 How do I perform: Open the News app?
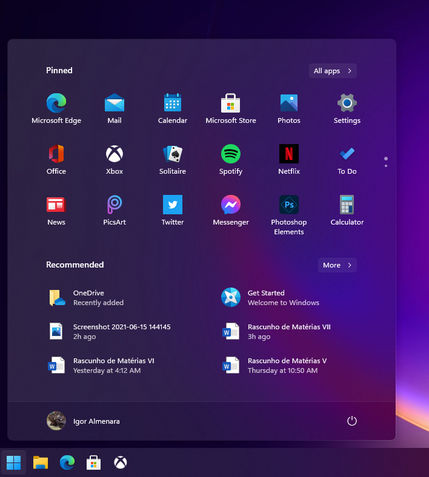pyautogui.click(x=56, y=211)
